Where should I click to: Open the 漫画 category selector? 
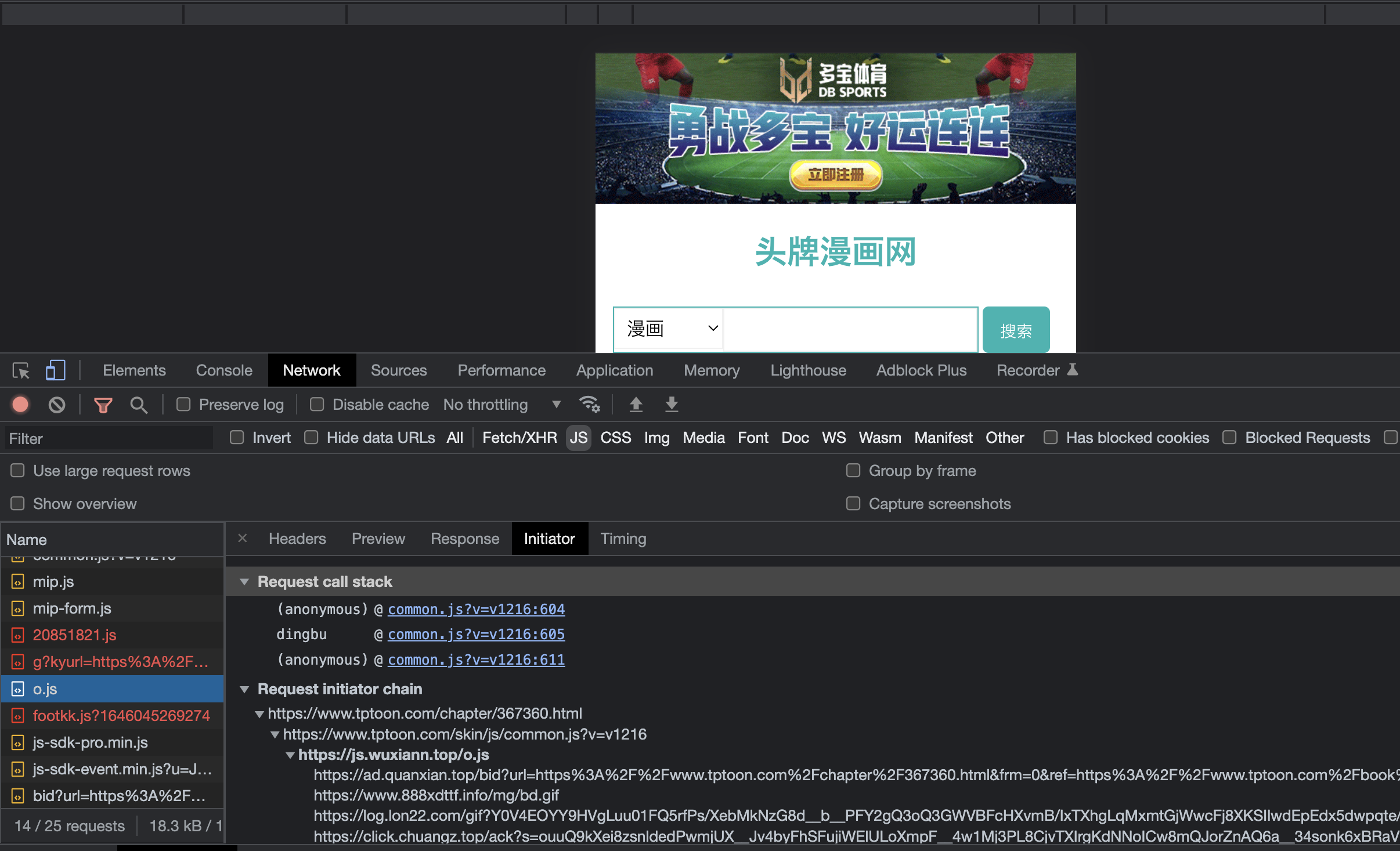click(667, 328)
